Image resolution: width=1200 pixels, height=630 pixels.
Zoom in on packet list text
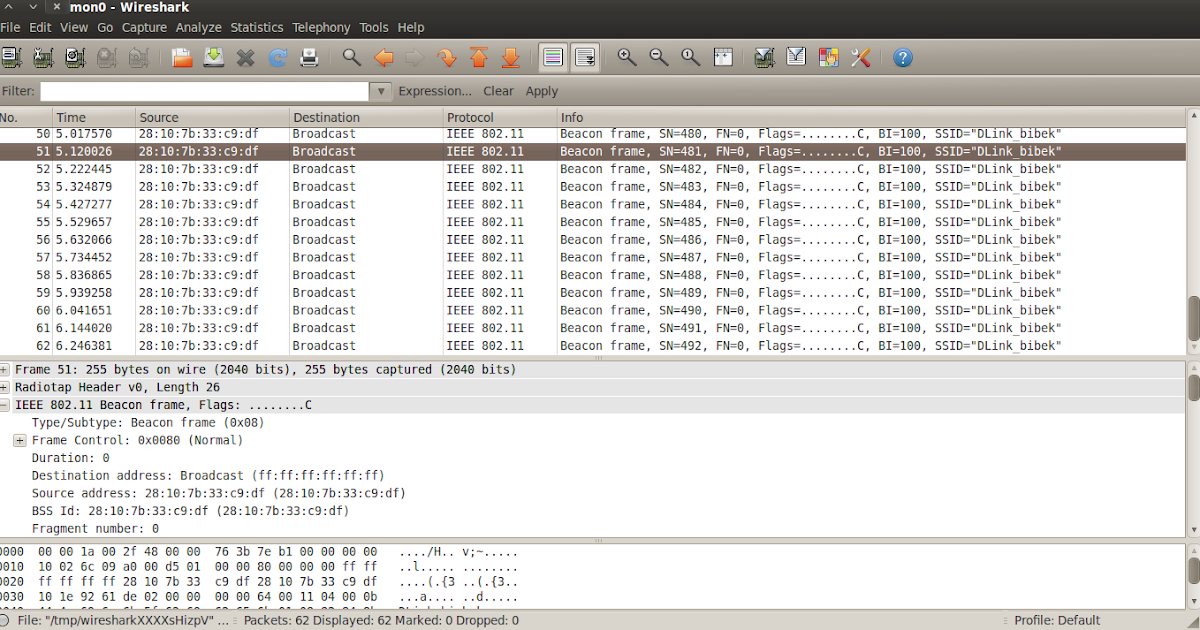(x=627, y=58)
